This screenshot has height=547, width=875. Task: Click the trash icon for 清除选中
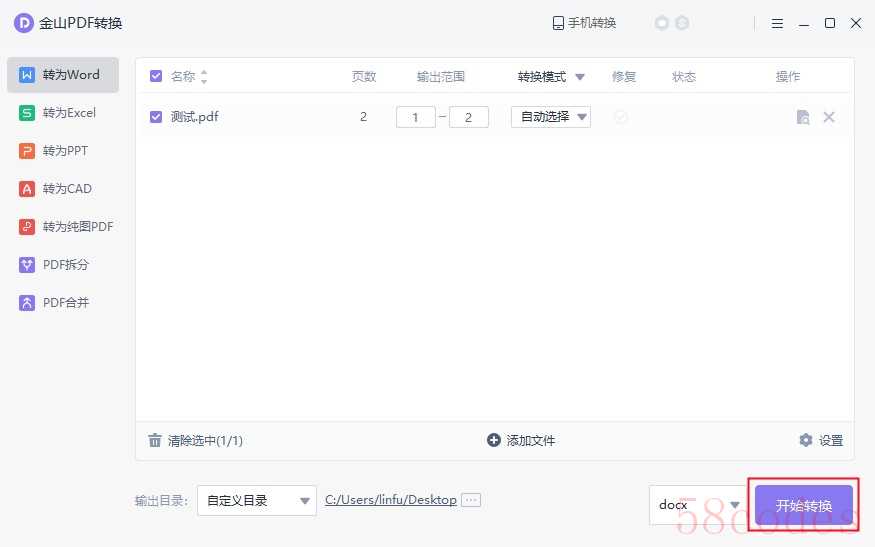click(155, 440)
